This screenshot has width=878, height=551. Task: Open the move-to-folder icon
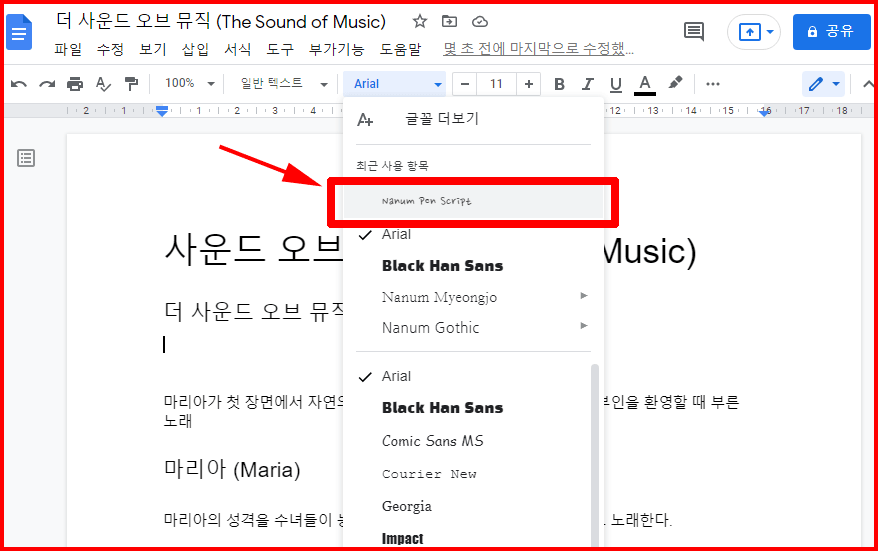[449, 22]
